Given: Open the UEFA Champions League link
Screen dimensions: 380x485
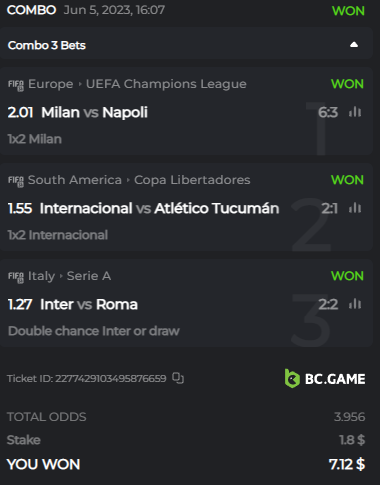Looking at the screenshot, I should tap(166, 84).
